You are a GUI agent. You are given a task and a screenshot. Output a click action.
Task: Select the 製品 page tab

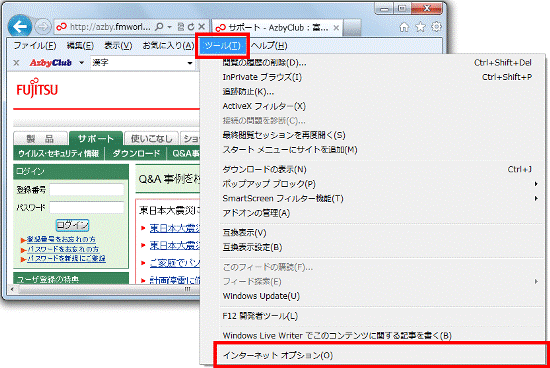coord(40,139)
